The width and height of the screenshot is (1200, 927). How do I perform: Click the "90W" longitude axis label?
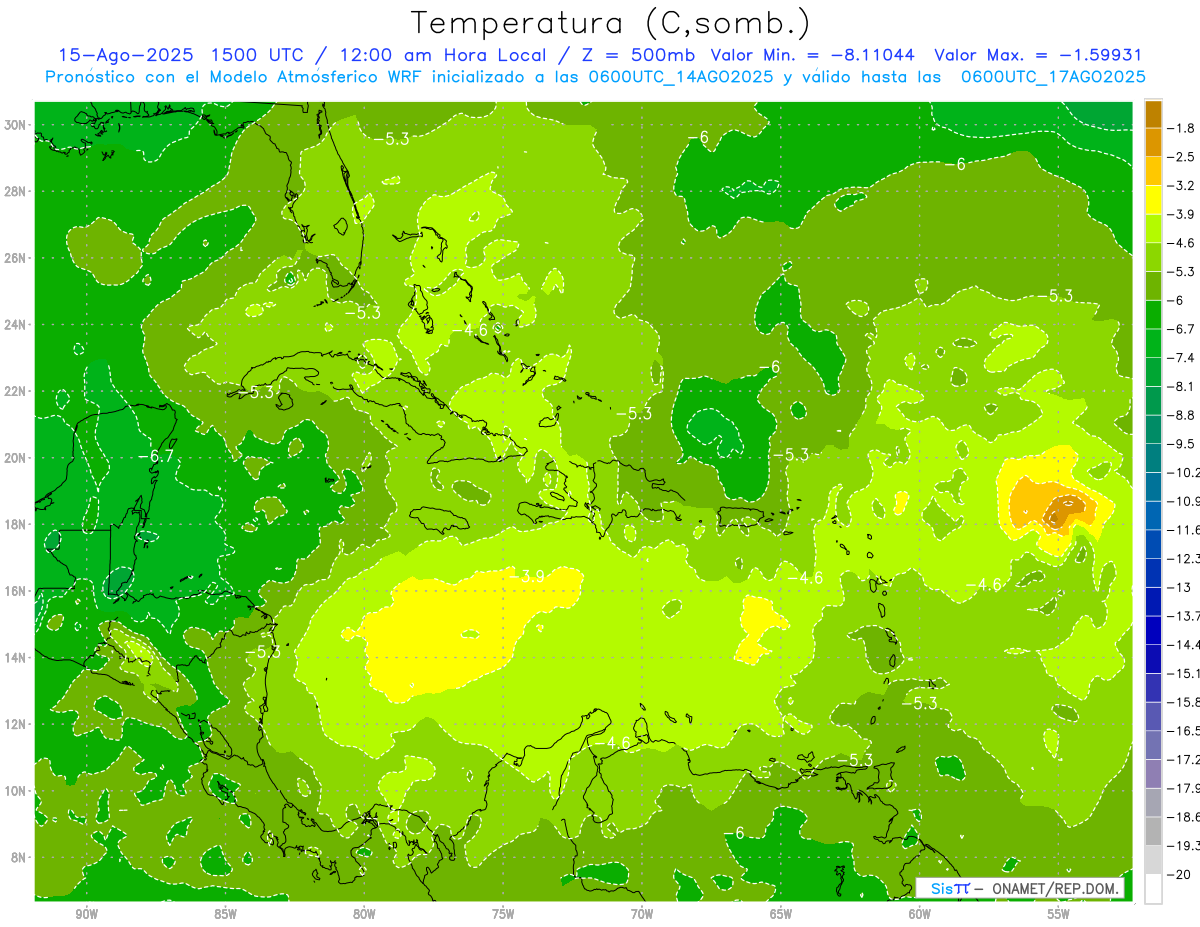(87, 914)
